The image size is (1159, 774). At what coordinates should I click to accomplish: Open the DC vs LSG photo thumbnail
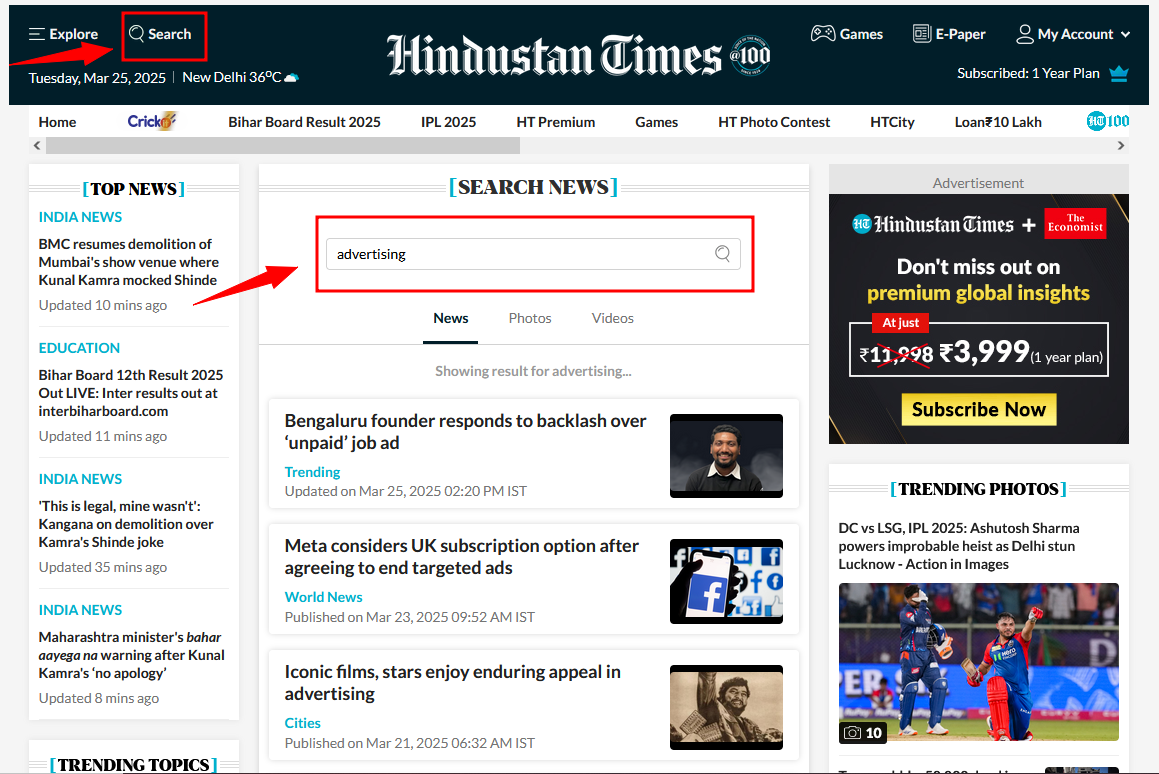click(x=978, y=664)
